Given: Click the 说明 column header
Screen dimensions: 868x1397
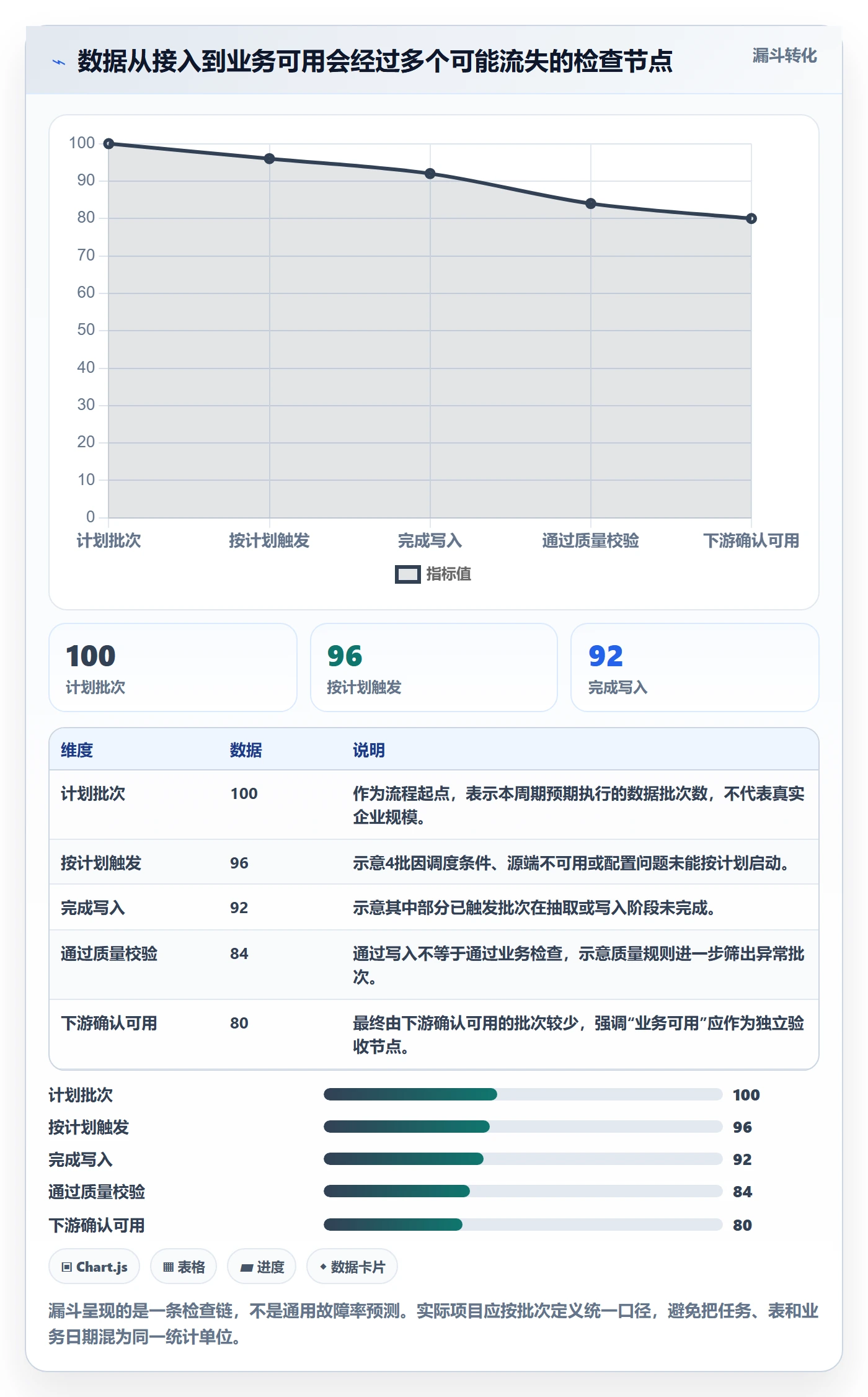Looking at the screenshot, I should tap(369, 750).
